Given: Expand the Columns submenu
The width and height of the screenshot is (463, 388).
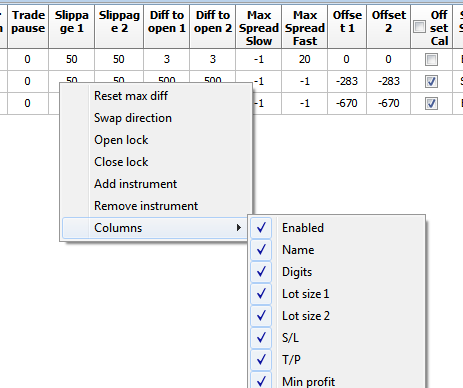Looking at the screenshot, I should pos(156,228).
